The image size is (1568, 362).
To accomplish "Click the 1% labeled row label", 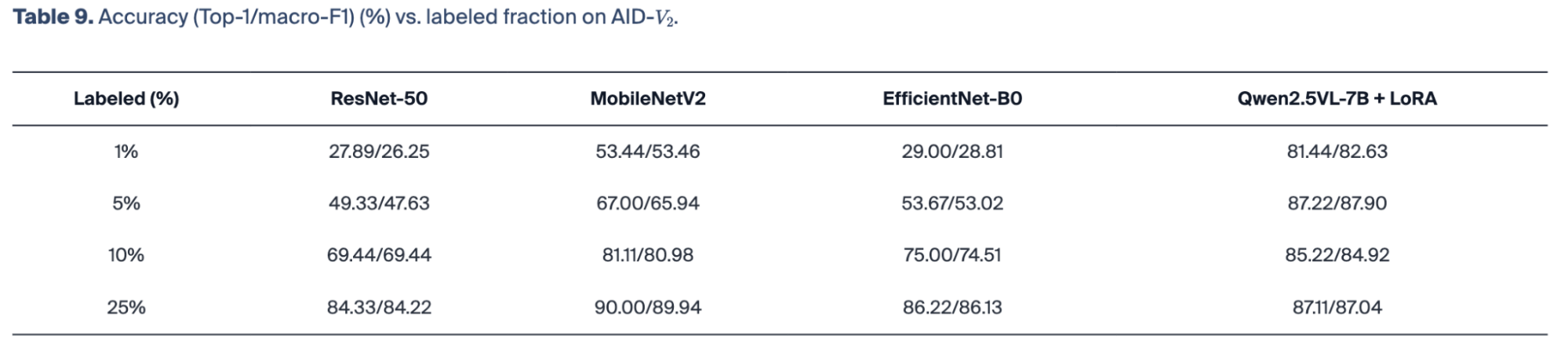I will point(126,152).
